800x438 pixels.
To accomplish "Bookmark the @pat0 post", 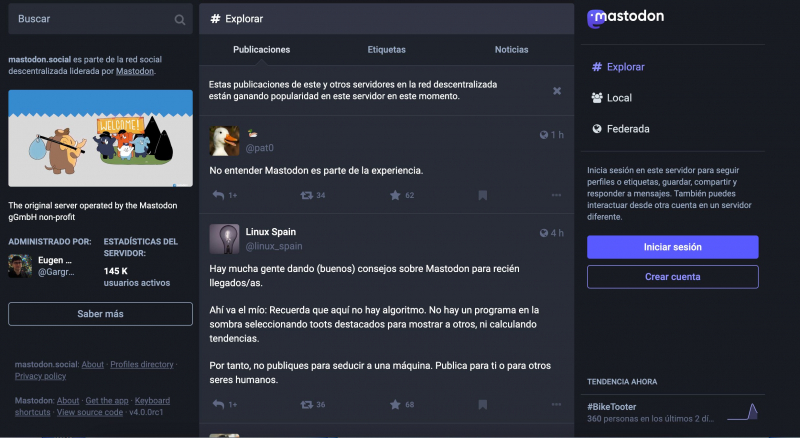I will click(482, 195).
